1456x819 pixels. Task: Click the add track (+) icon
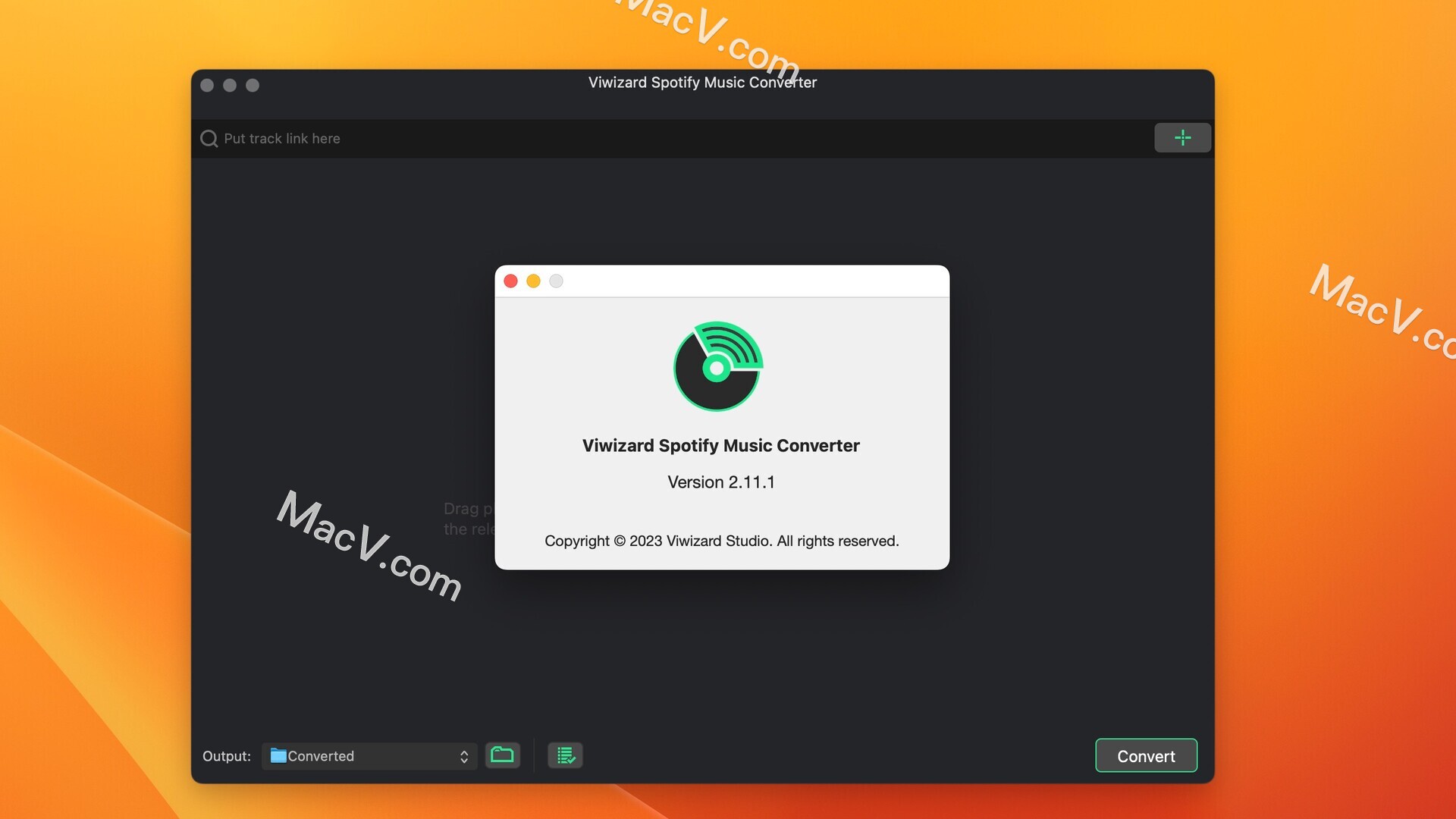tap(1183, 137)
